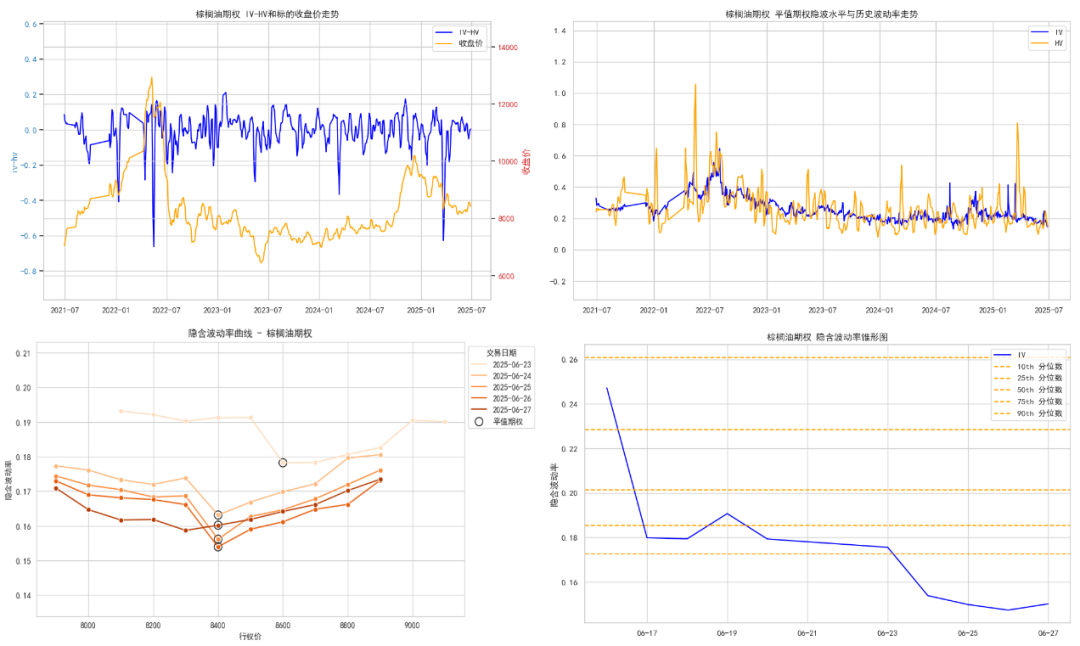
Task: Click the HV legend entry in top-right chart
Action: coord(1047,43)
